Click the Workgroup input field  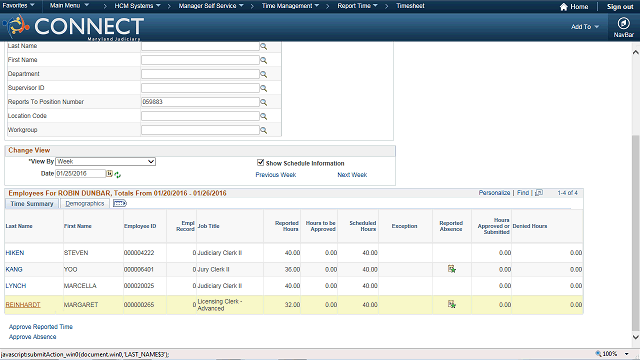click(200, 130)
